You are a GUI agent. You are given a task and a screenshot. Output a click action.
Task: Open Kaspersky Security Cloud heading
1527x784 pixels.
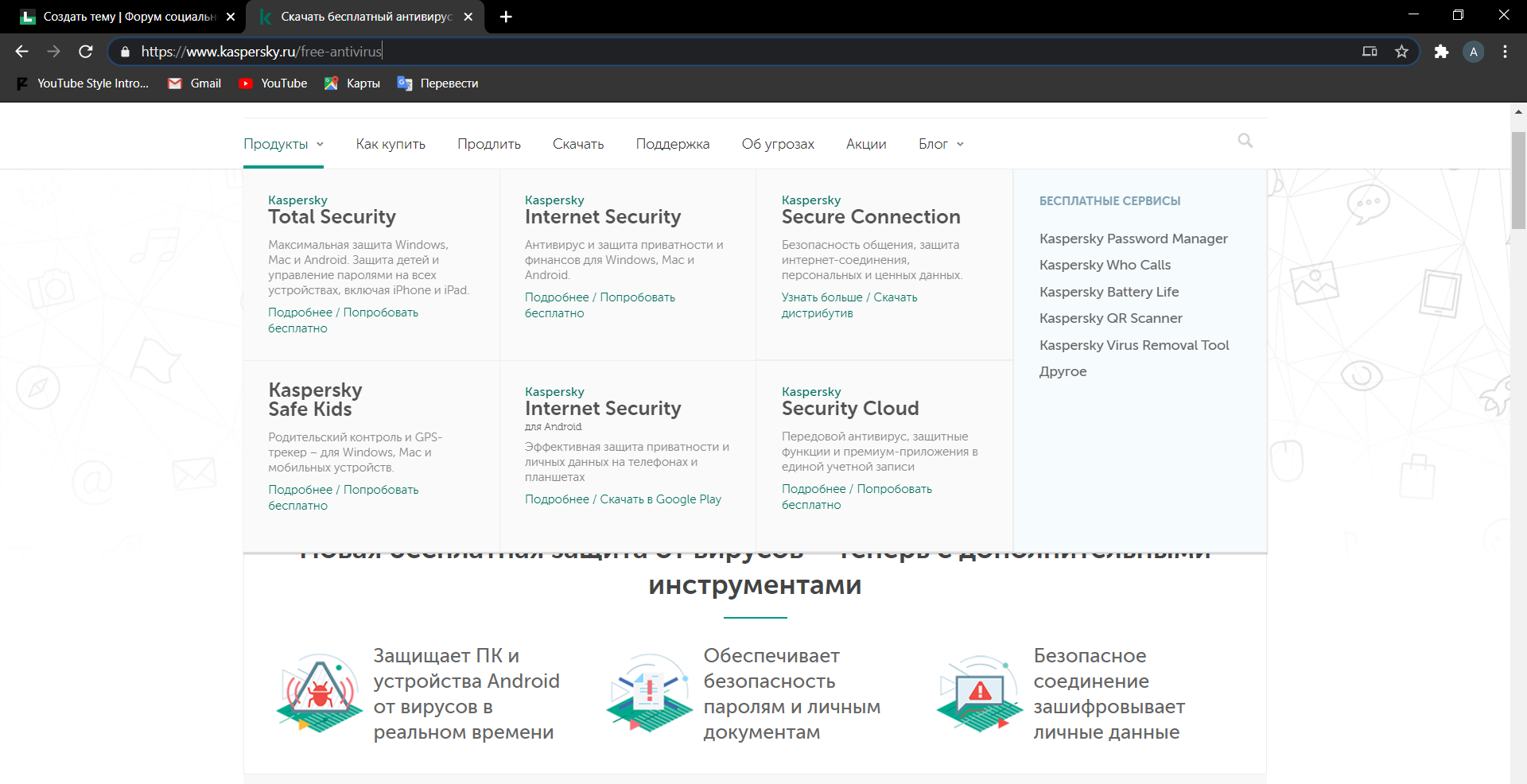point(850,402)
